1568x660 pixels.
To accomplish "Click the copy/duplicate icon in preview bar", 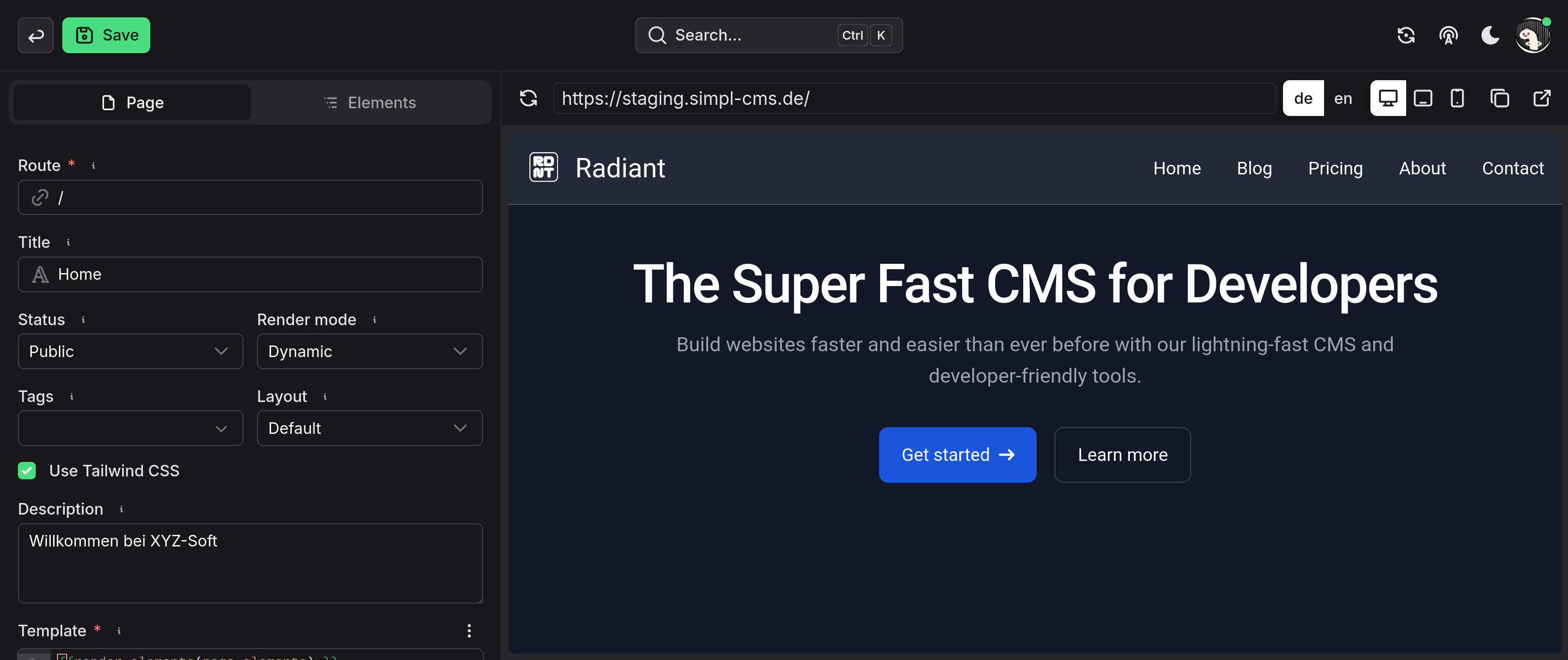I will (x=1499, y=98).
